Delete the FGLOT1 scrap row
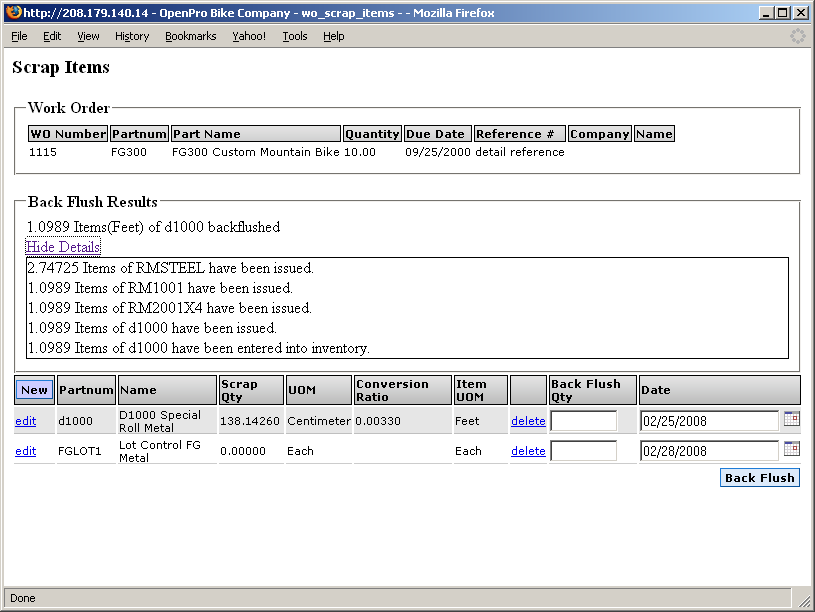 point(528,451)
